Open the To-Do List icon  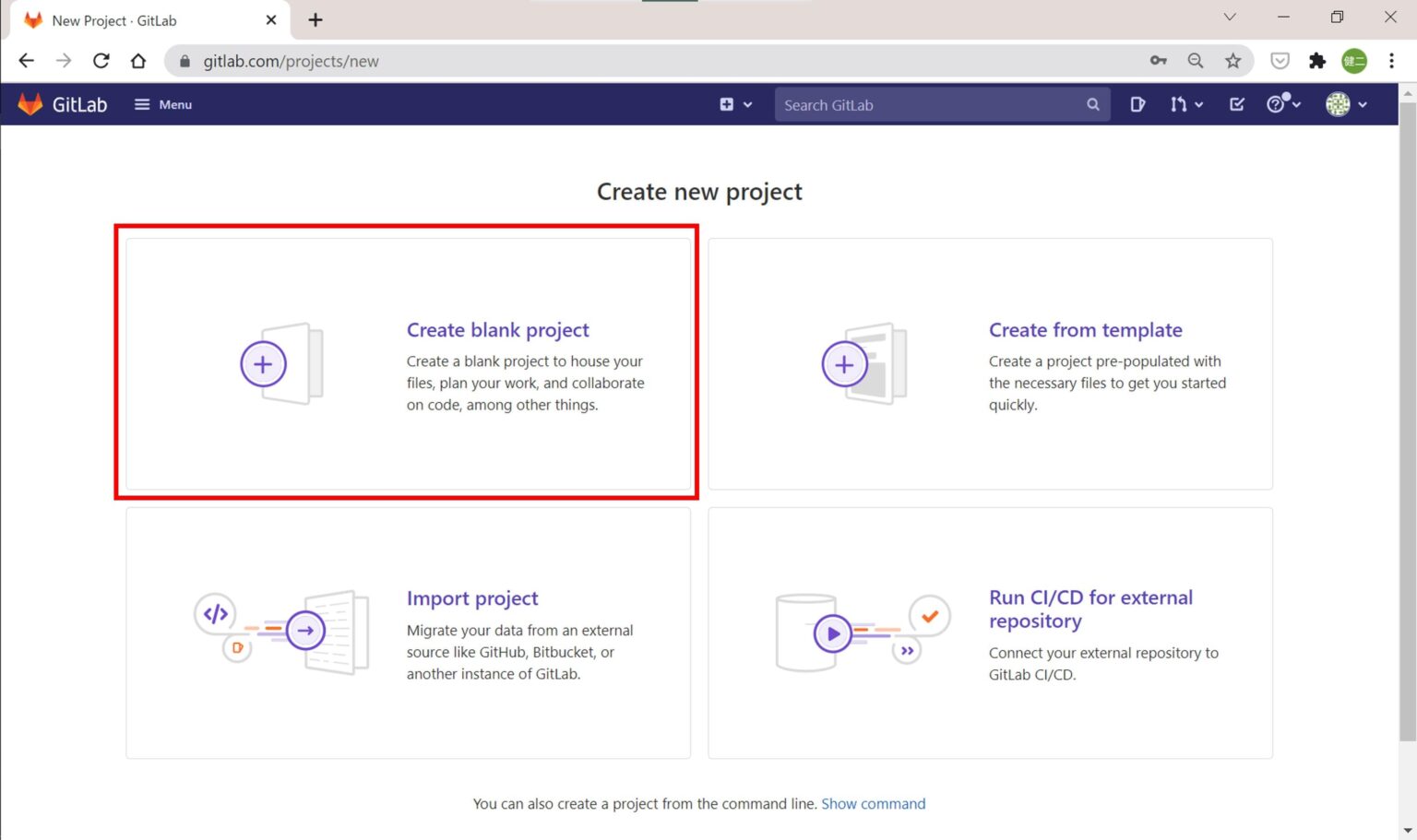point(1236,104)
